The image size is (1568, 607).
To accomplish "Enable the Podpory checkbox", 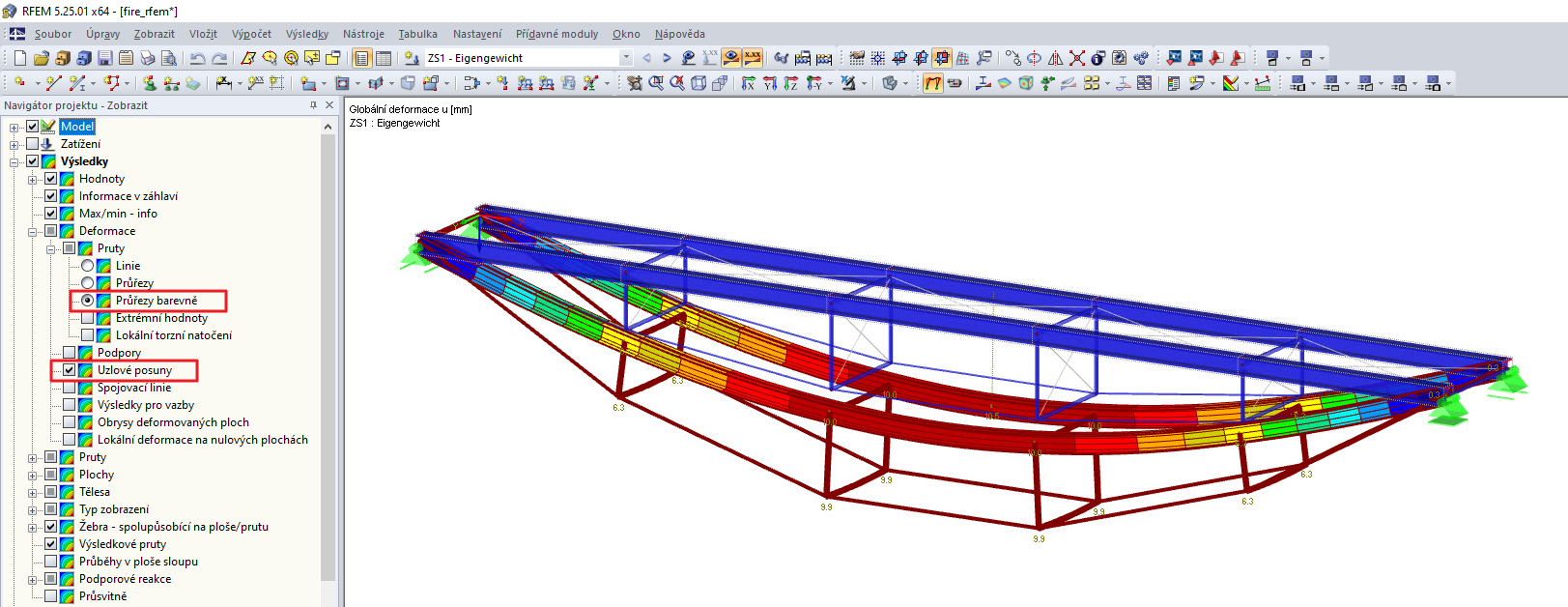I will (x=70, y=353).
